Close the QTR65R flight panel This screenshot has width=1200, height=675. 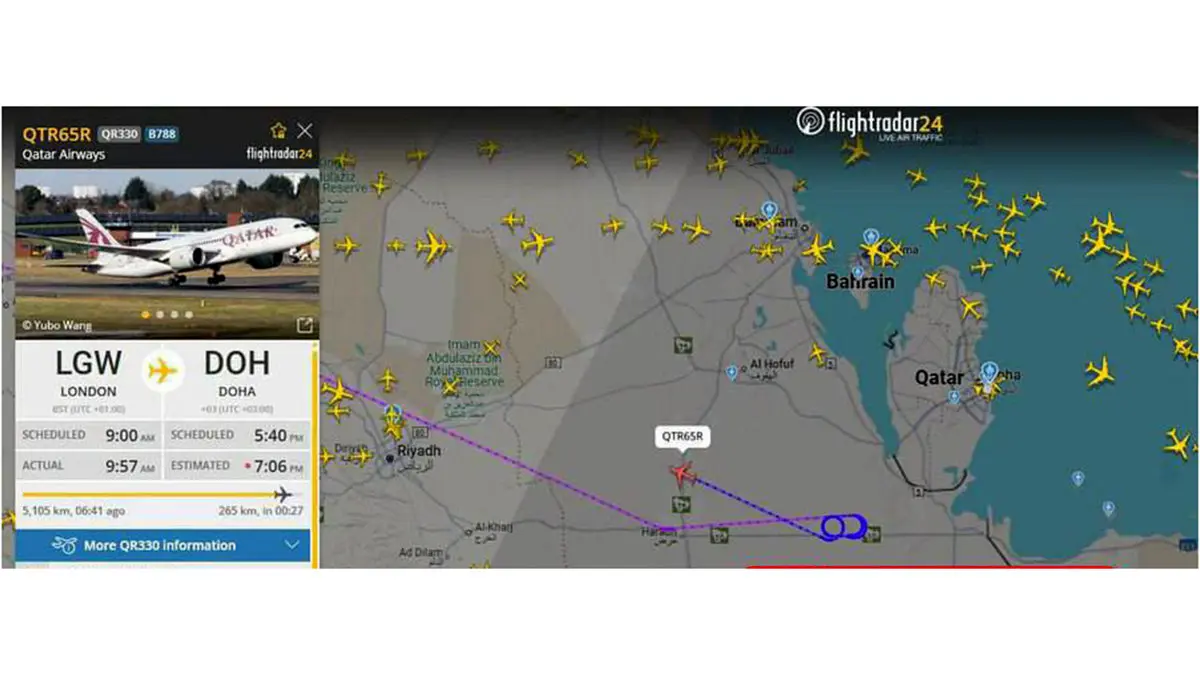pyautogui.click(x=305, y=131)
